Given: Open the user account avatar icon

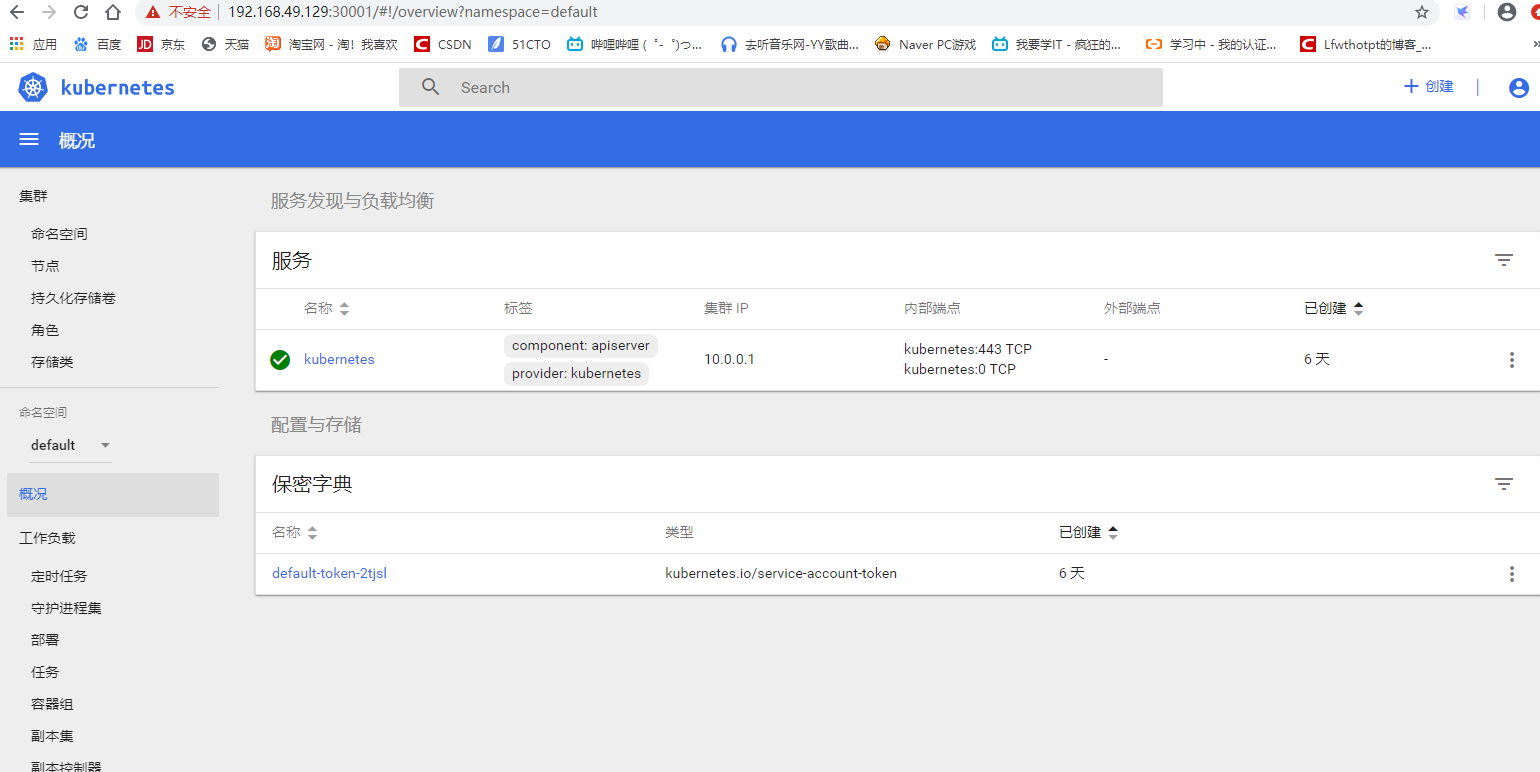Looking at the screenshot, I should coord(1518,87).
